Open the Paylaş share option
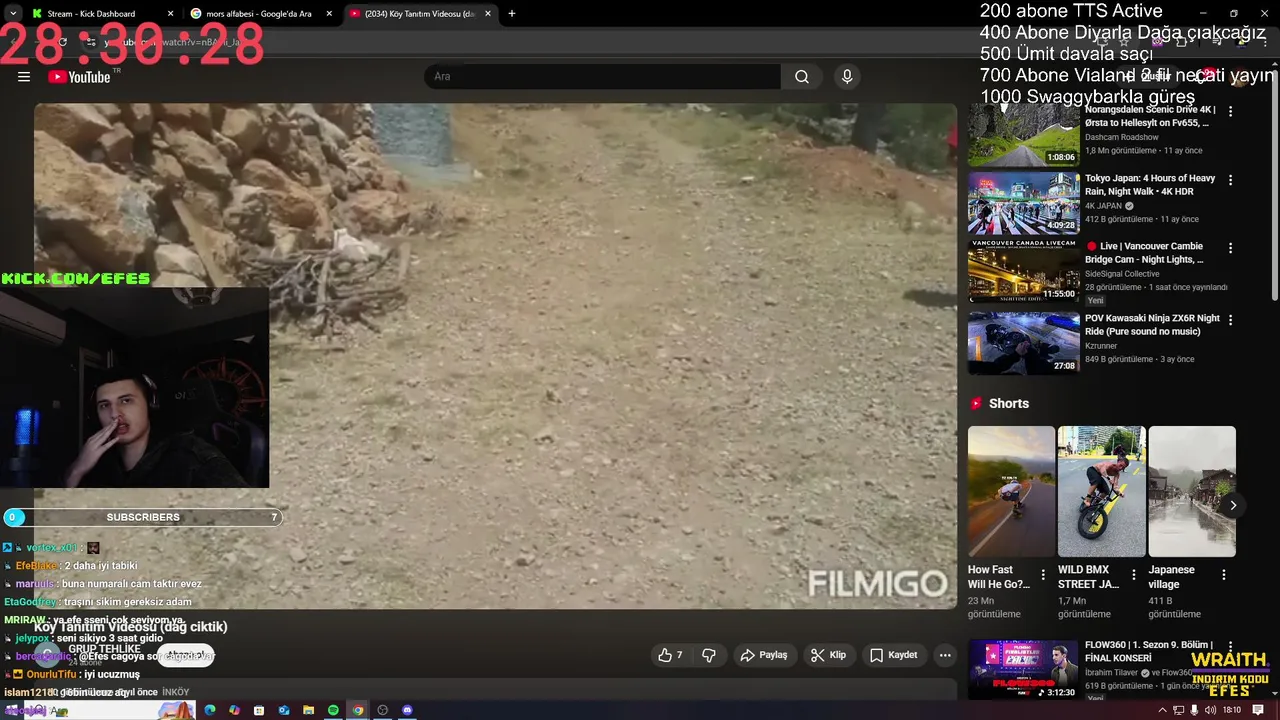1280x720 pixels. coord(764,655)
